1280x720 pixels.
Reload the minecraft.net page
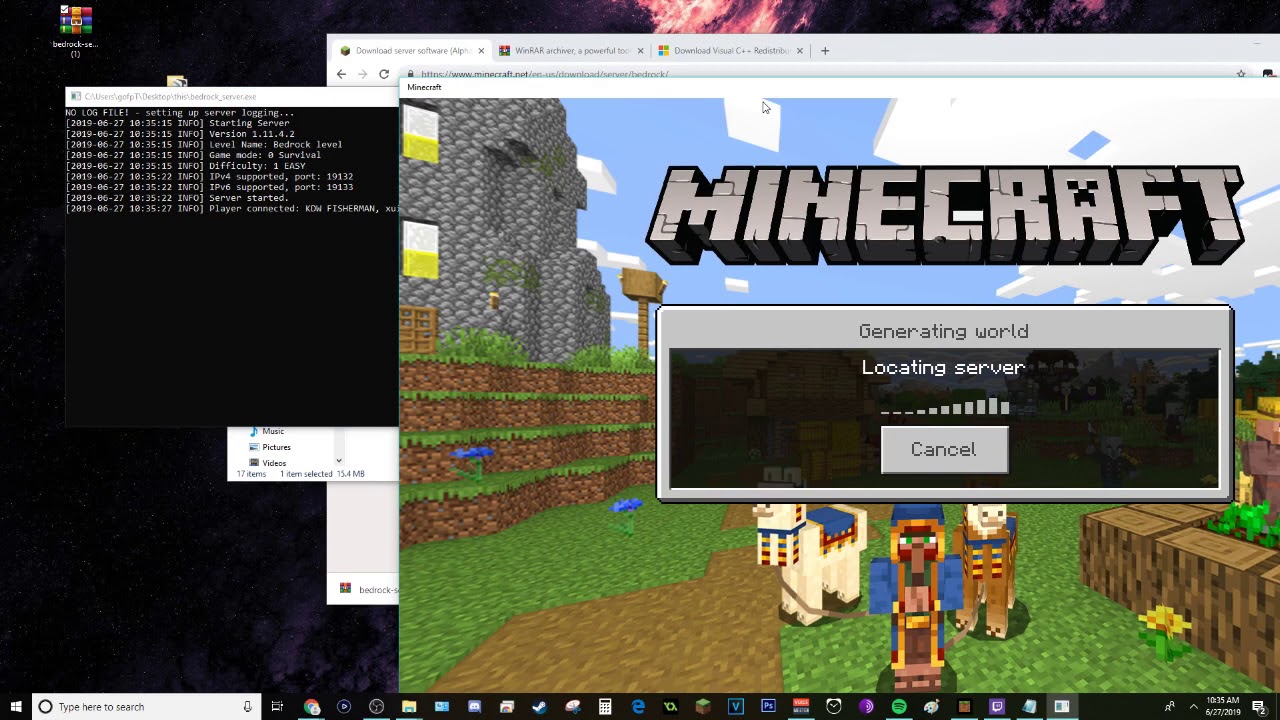[383, 74]
